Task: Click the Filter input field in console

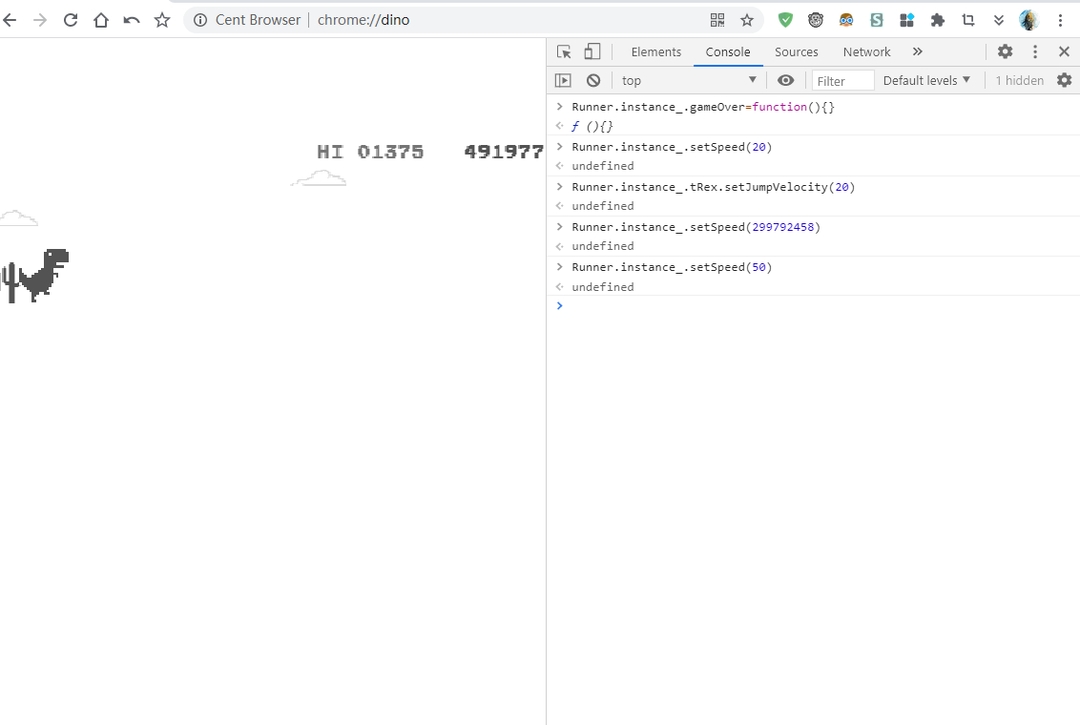Action: tap(842, 81)
